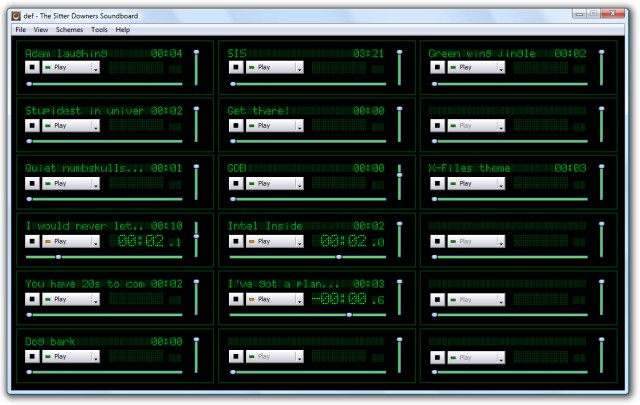This screenshot has width=640, height=405.
Task: Stop the Dog bark sound
Action: click(32, 356)
